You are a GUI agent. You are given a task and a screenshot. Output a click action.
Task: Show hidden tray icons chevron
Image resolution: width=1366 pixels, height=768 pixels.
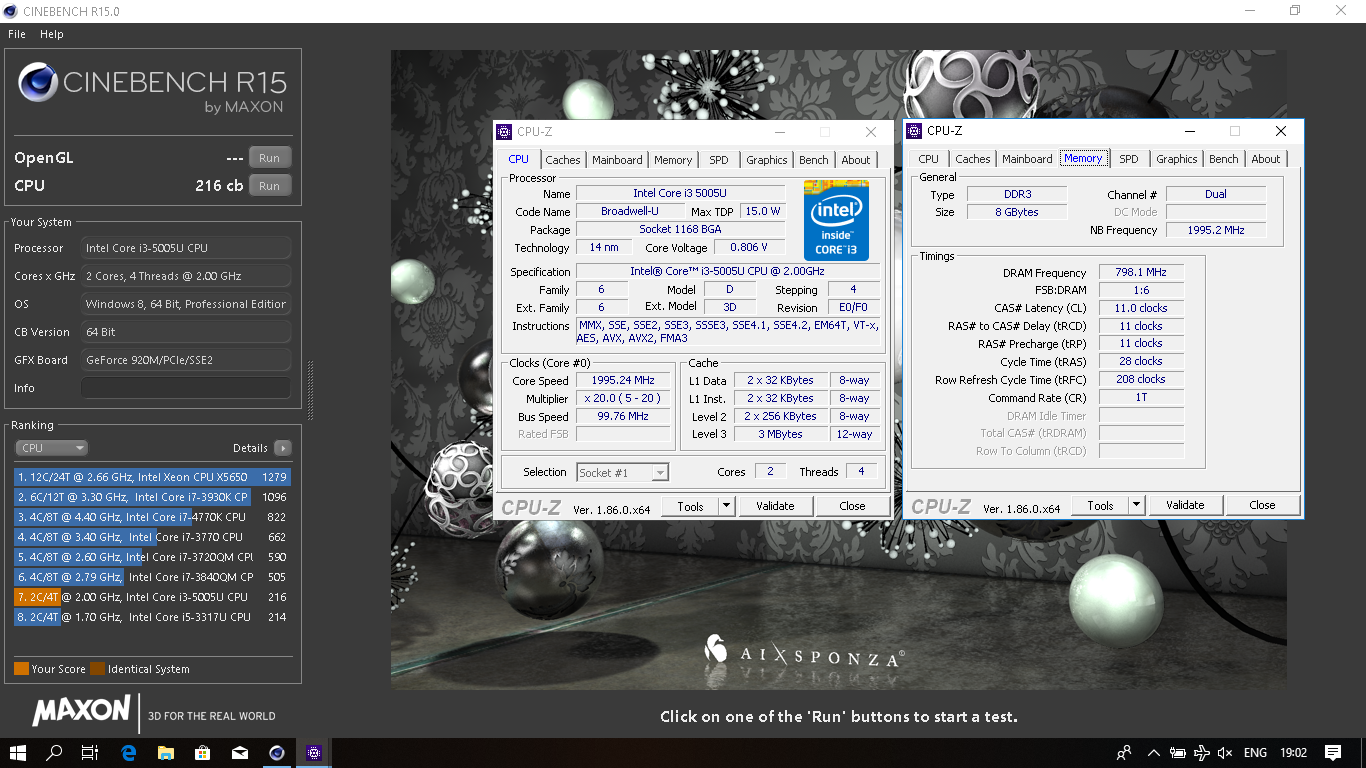[1153, 753]
